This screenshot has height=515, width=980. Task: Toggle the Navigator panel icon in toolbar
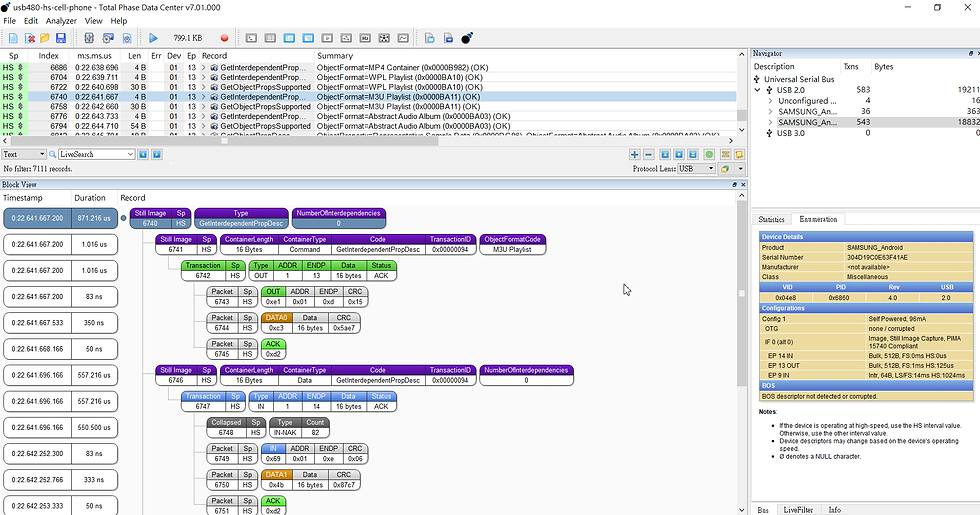(x=289, y=38)
